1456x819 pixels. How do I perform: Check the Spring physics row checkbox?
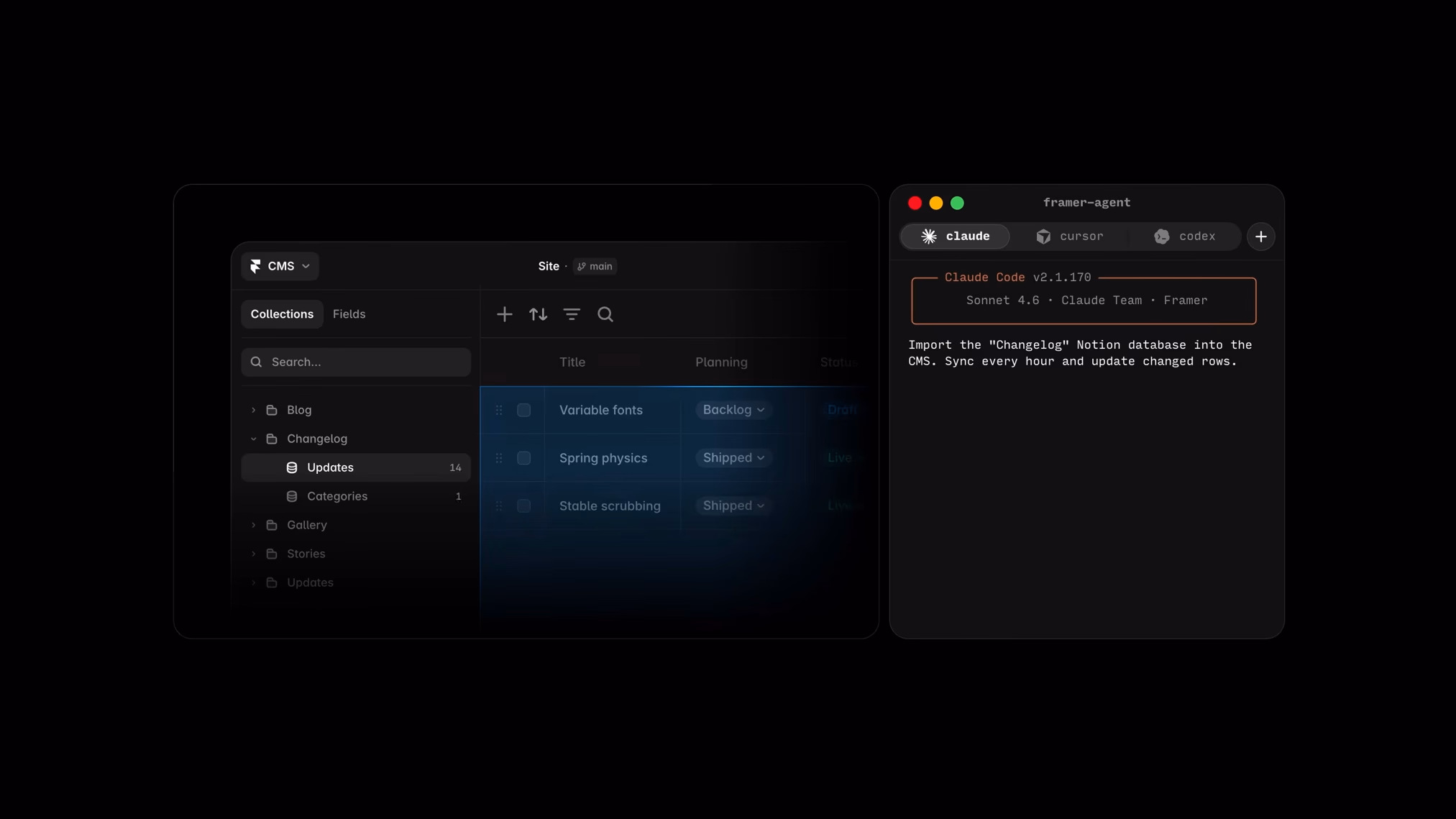click(524, 458)
